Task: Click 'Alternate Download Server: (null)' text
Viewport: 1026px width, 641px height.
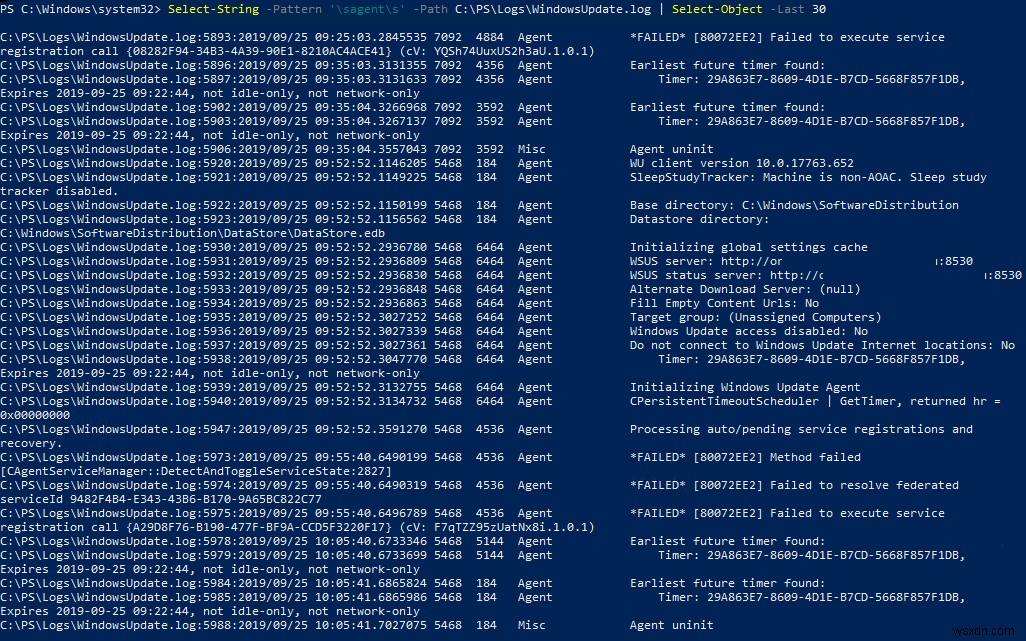Action: click(x=745, y=289)
